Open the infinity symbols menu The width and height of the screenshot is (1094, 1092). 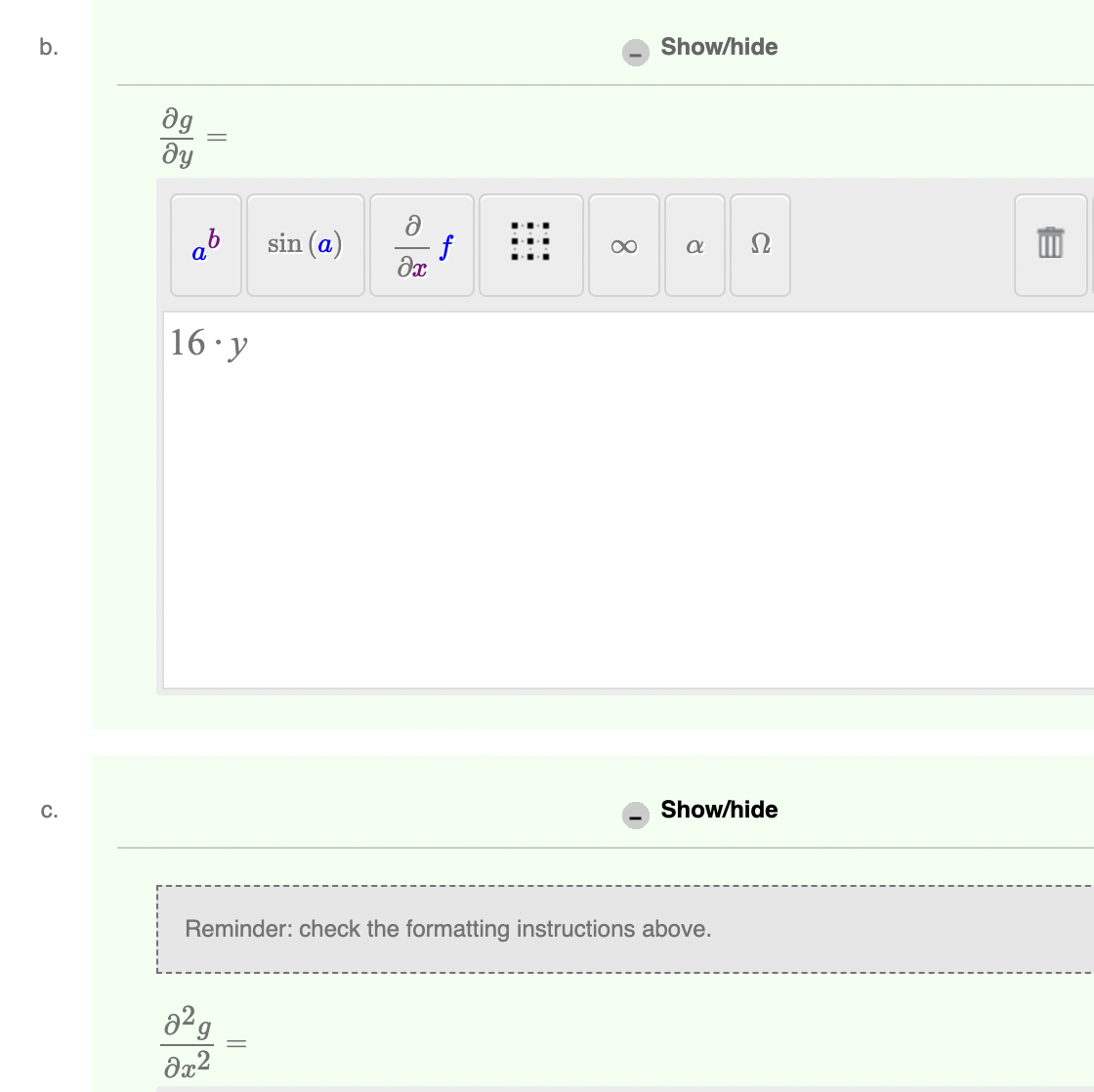624,245
